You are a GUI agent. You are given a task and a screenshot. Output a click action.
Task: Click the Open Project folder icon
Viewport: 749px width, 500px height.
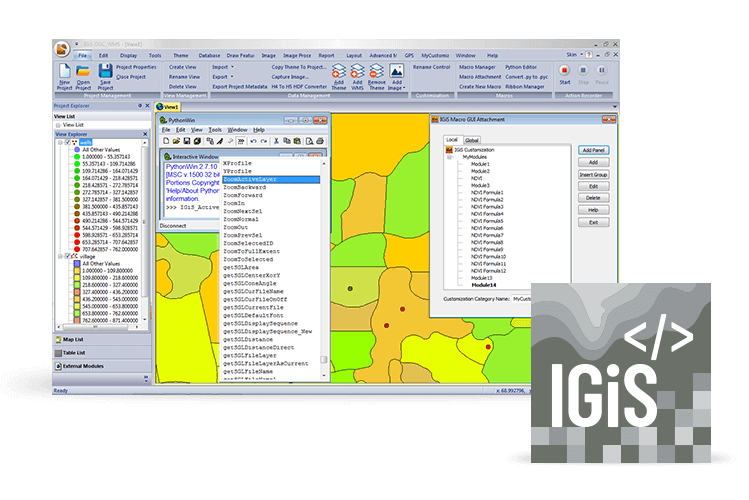coord(83,71)
